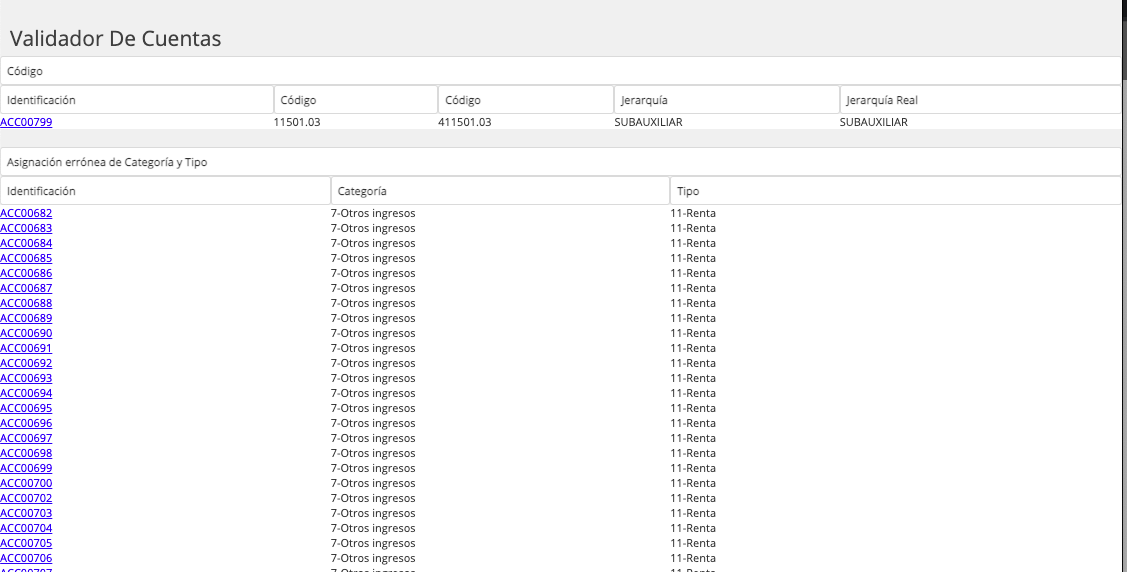Open account link ACC00799
This screenshot has width=1127, height=572.
(26, 122)
